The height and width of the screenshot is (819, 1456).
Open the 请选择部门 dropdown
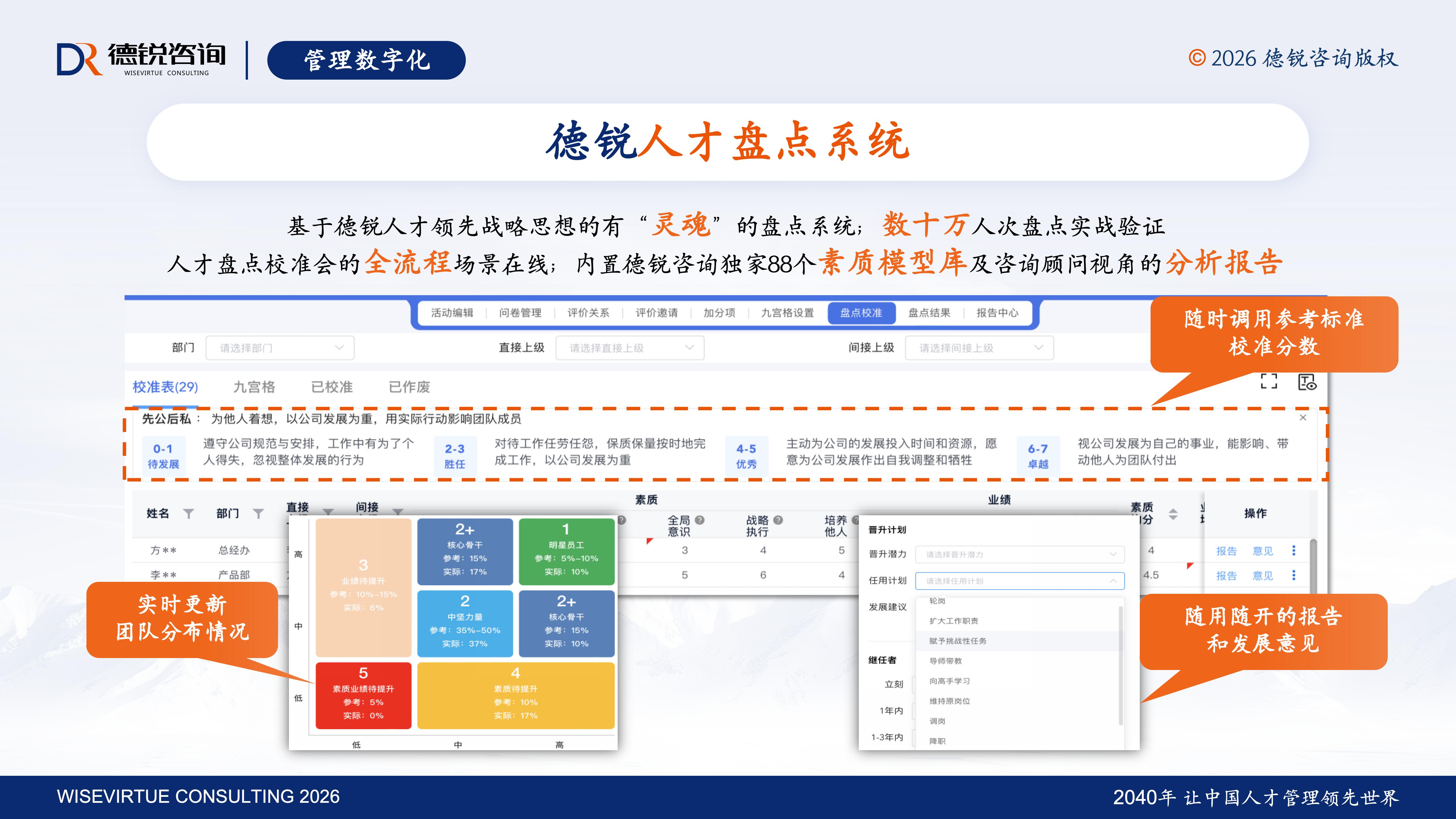coord(280,348)
